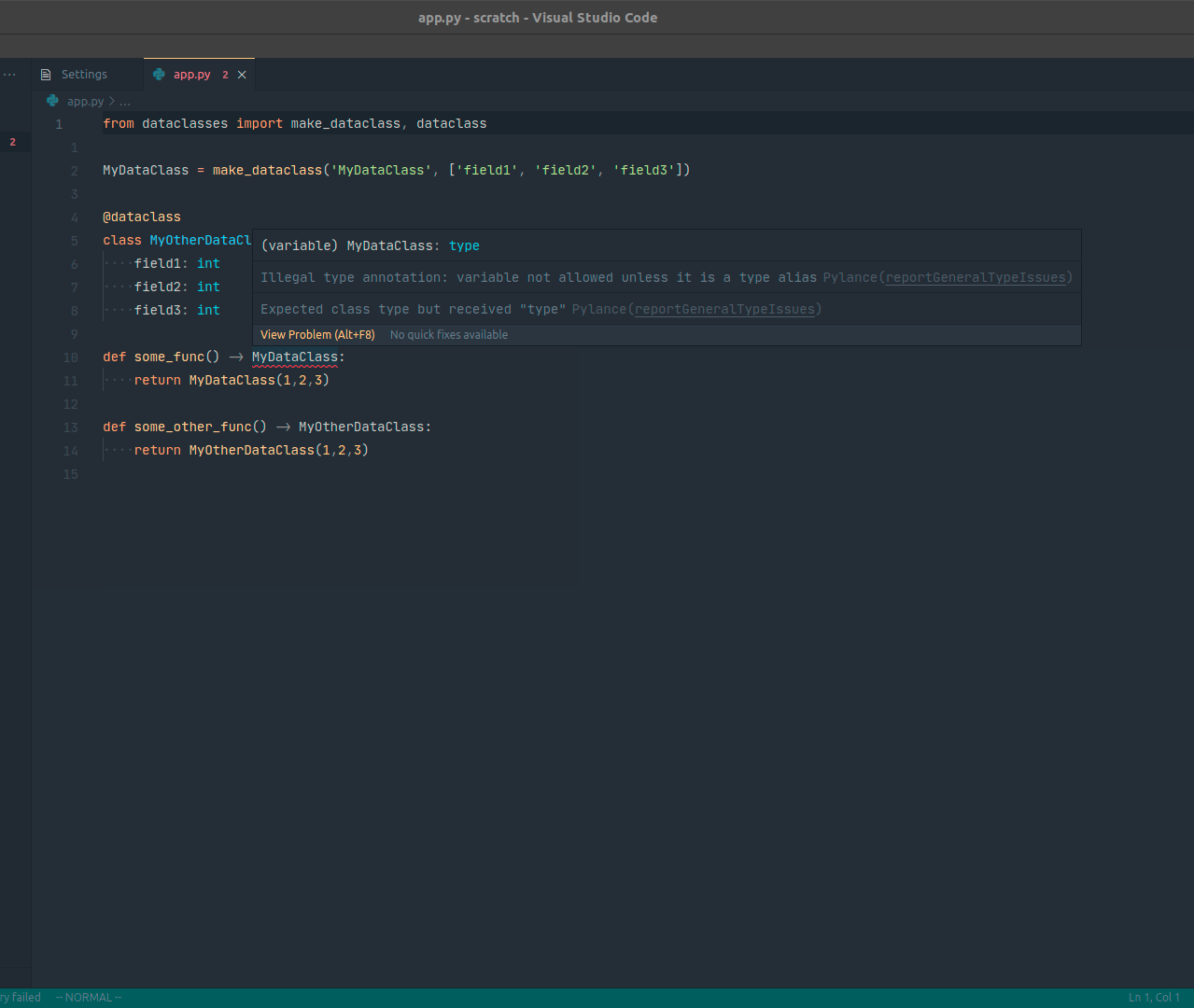Image resolution: width=1194 pixels, height=1008 pixels.
Task: Open more editor actions via the "..." icon
Action: point(8,74)
